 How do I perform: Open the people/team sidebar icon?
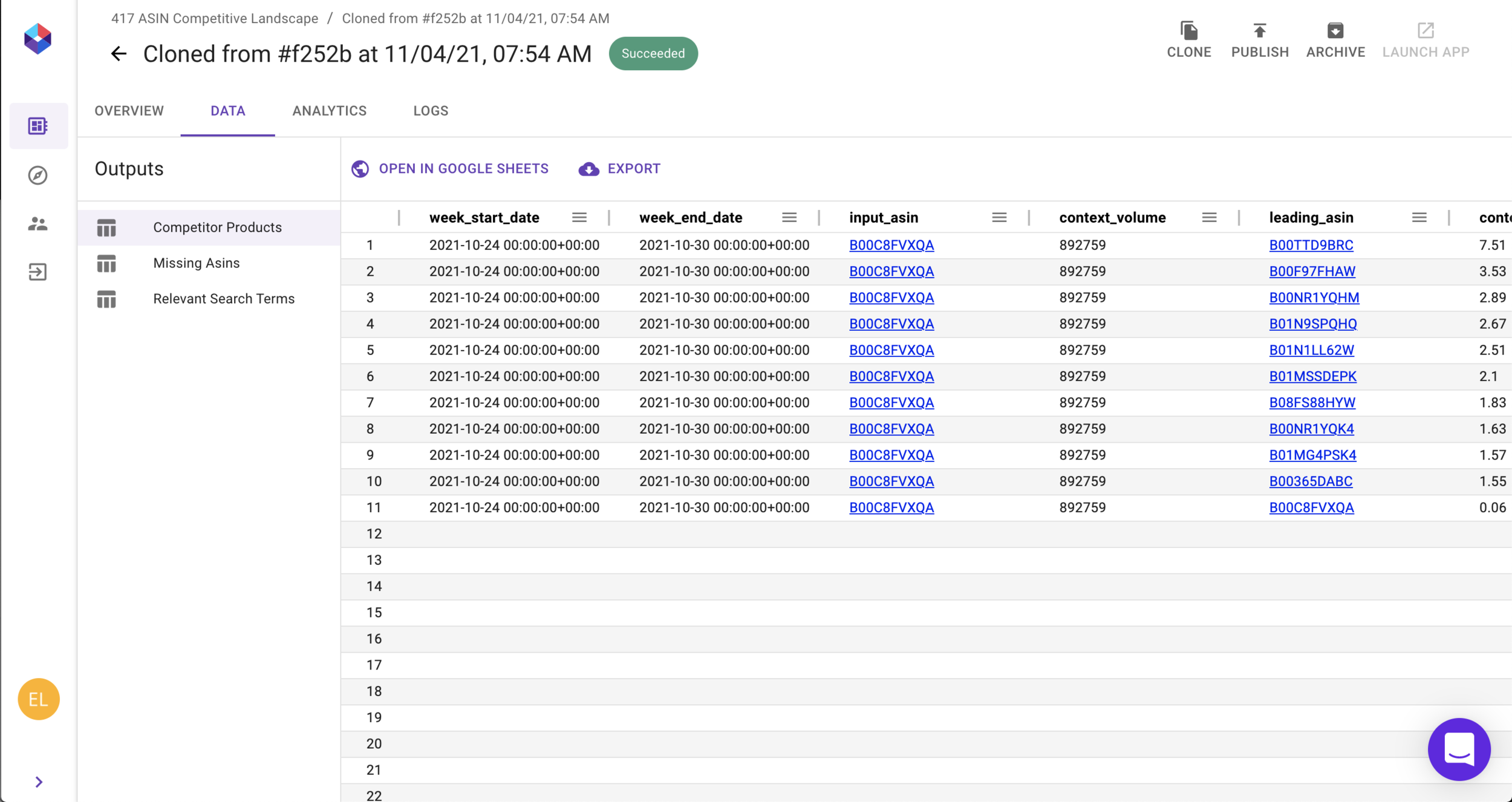tap(37, 224)
